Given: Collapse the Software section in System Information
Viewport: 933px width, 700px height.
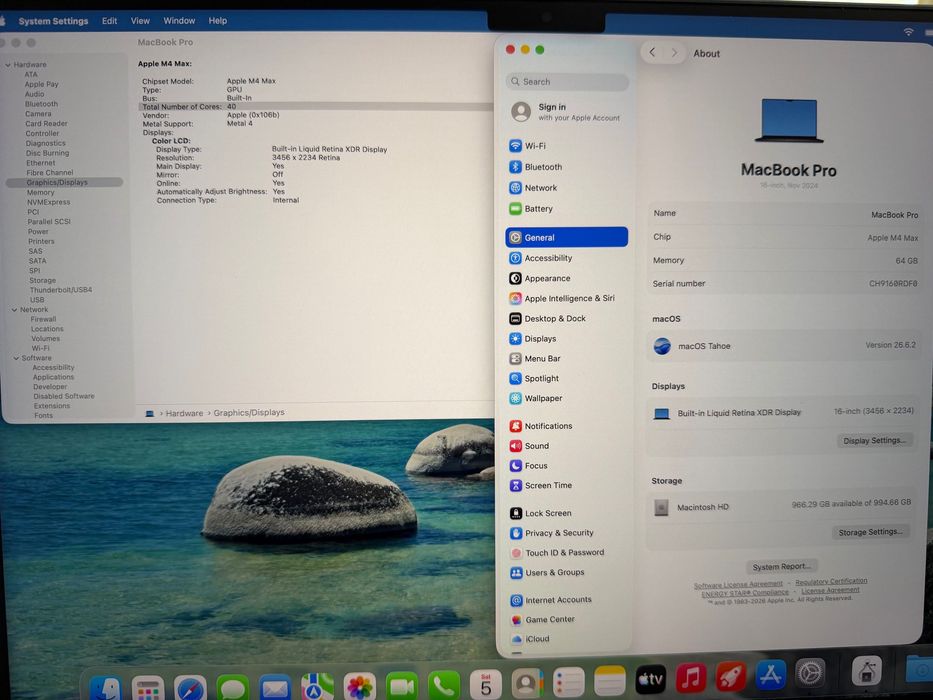Looking at the screenshot, I should [x=16, y=358].
